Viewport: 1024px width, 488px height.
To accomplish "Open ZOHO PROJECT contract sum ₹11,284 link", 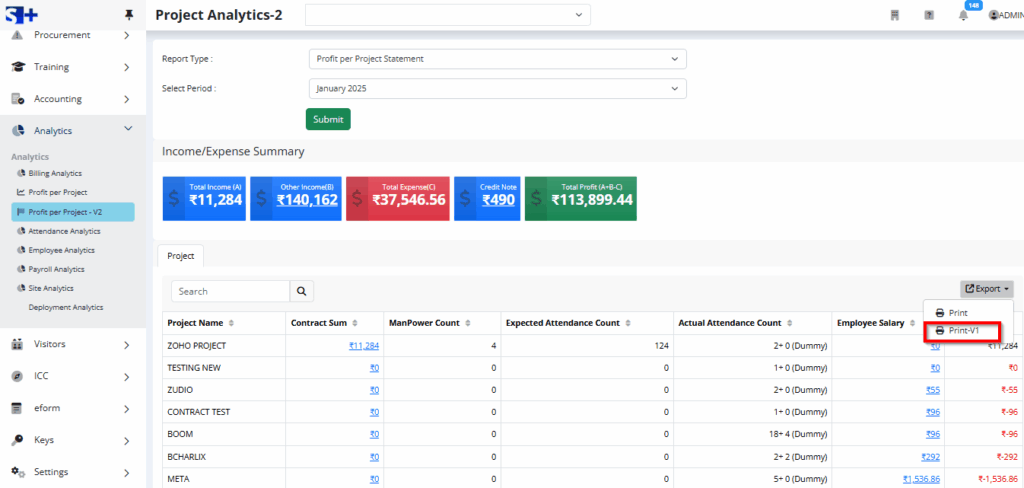I will 363,345.
